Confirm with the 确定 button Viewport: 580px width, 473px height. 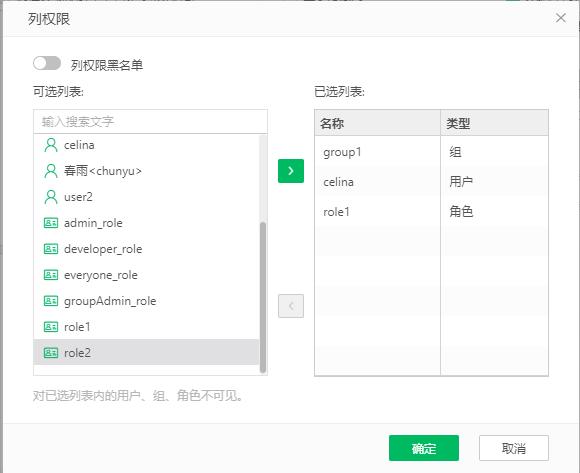click(424, 448)
